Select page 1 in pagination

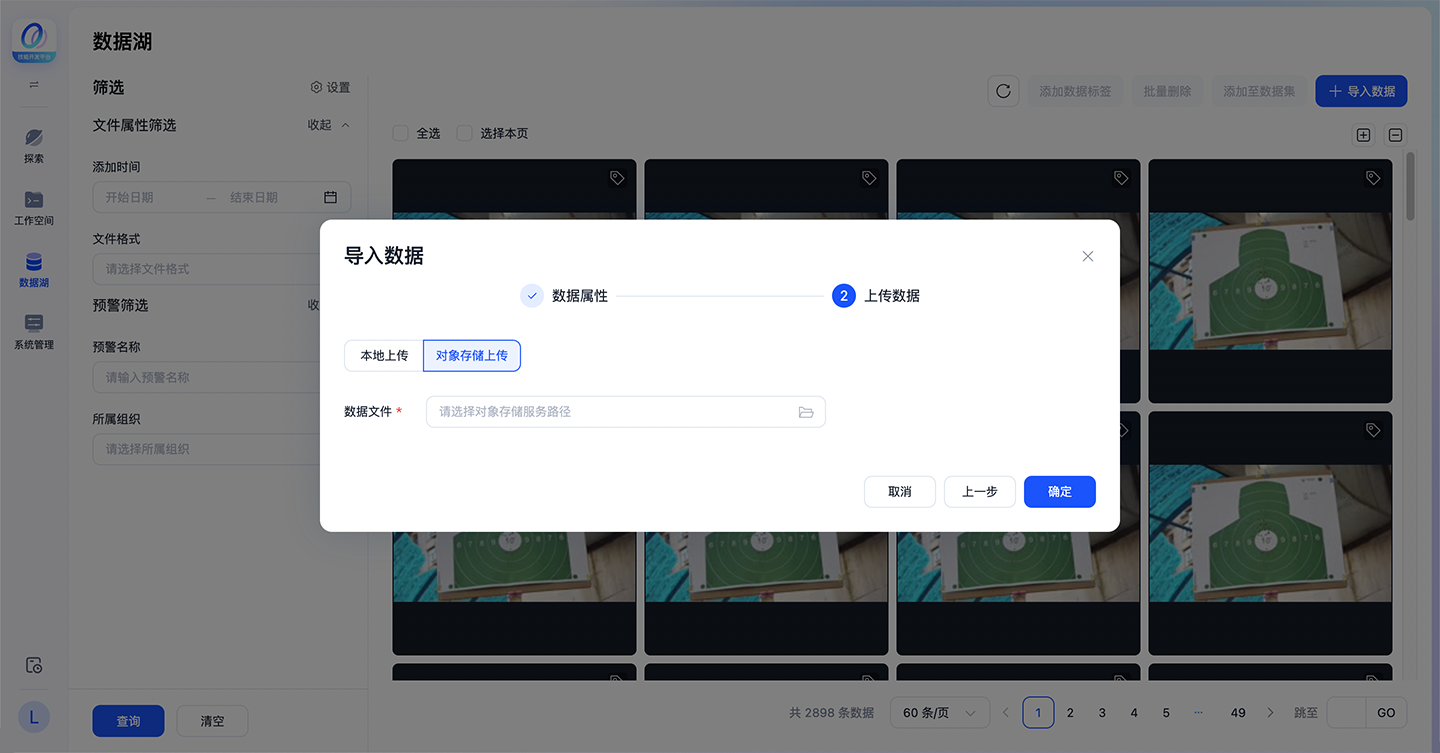click(1038, 713)
